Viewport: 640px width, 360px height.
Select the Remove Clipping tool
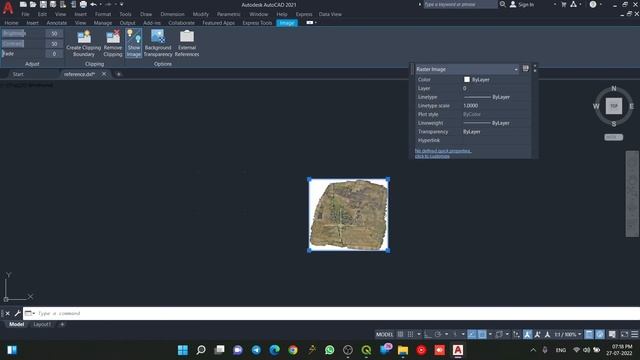pyautogui.click(x=113, y=43)
